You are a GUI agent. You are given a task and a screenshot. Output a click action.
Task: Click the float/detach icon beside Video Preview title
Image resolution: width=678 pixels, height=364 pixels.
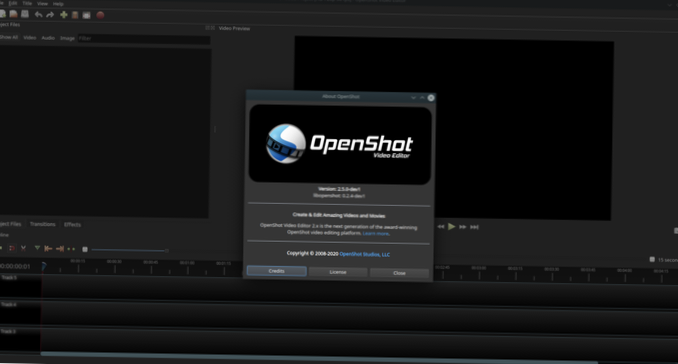[208, 28]
